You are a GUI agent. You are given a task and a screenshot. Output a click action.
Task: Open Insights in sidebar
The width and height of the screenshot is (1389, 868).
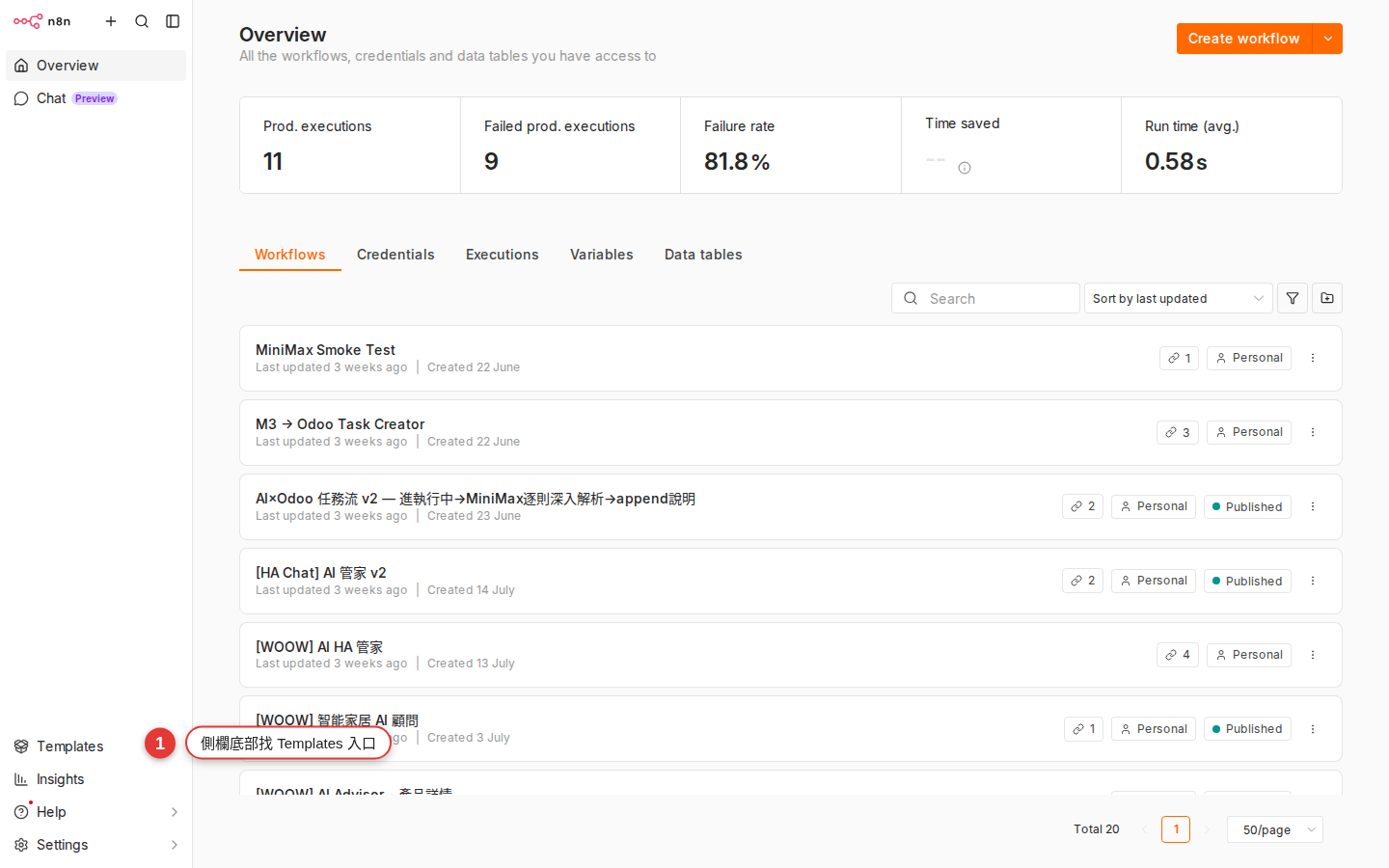tap(95, 779)
